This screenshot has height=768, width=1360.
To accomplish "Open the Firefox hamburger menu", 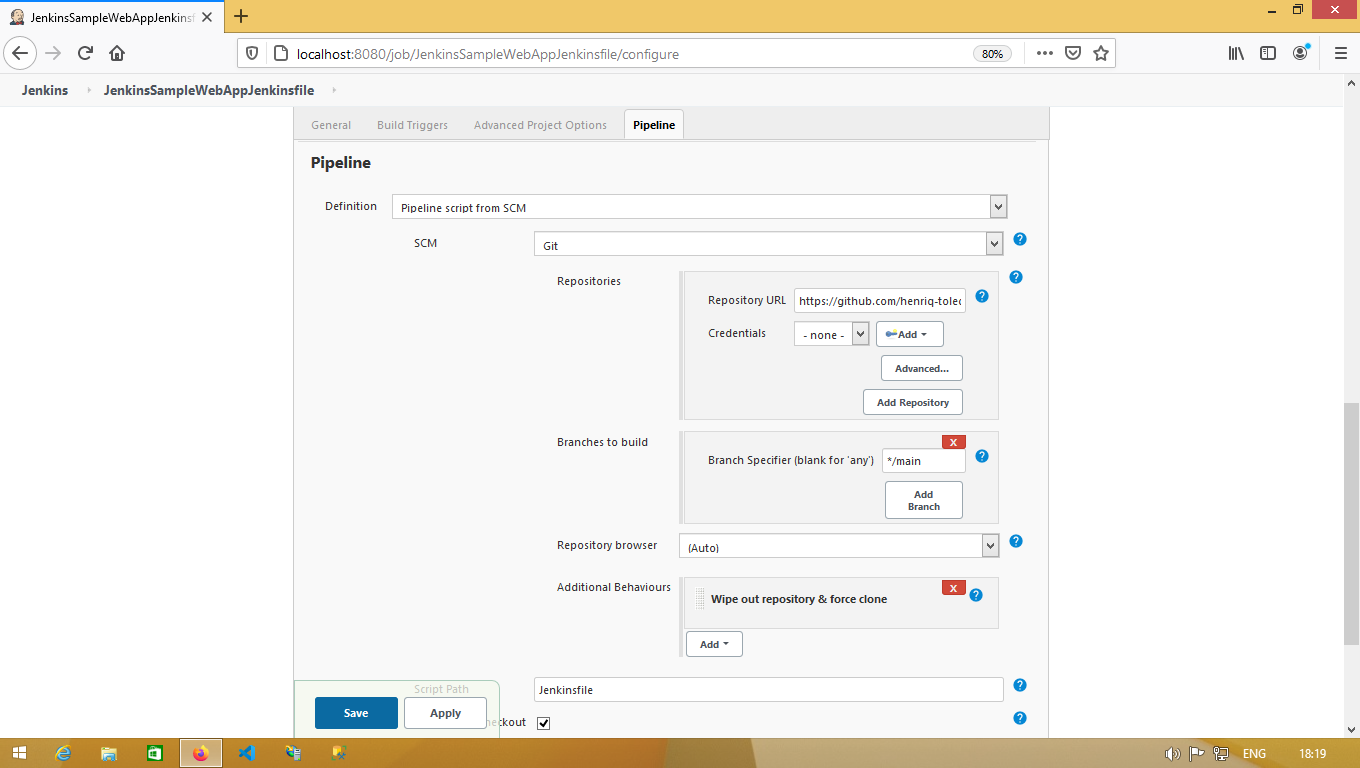I will [1340, 54].
